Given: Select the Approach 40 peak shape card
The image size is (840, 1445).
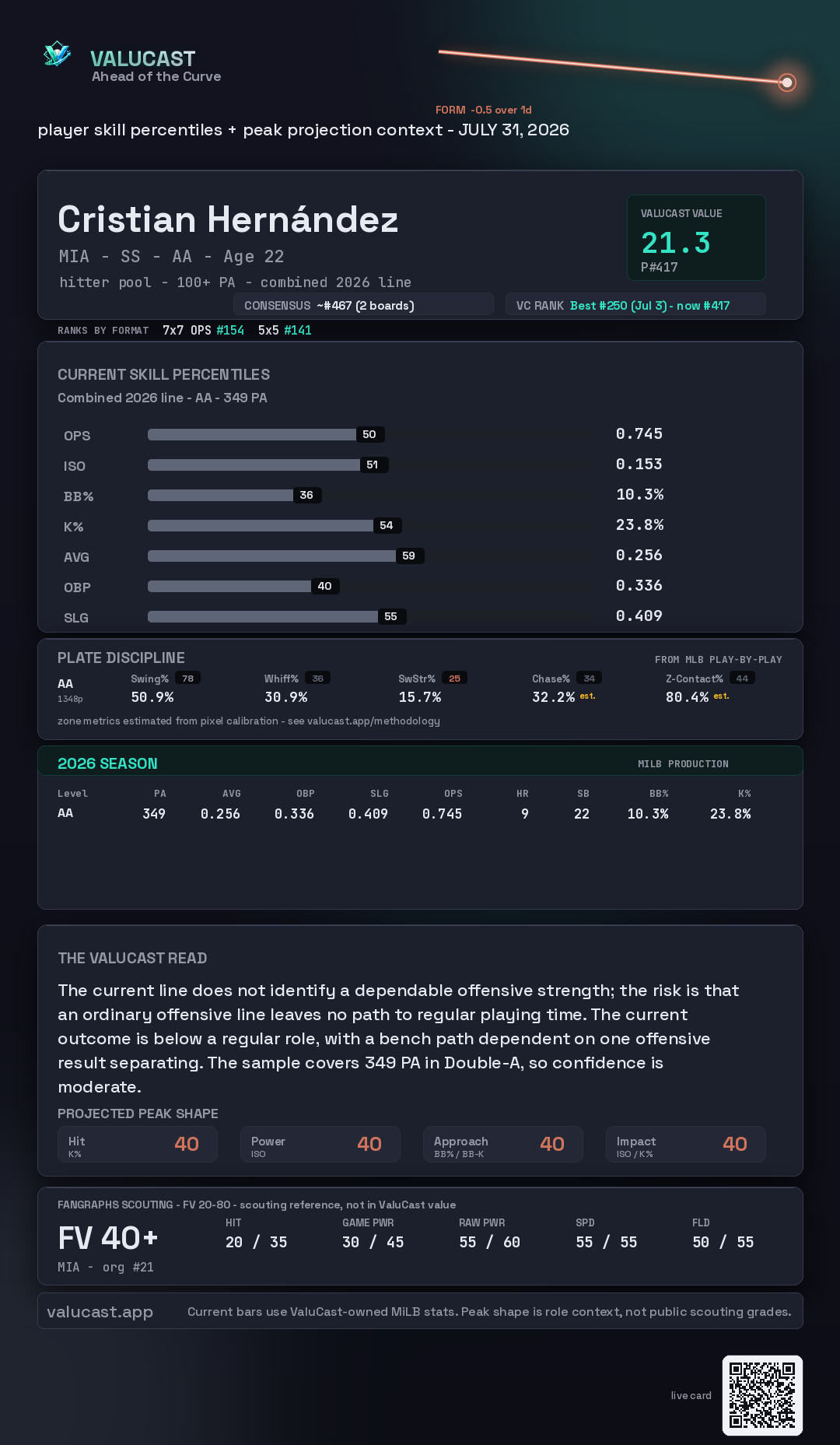Looking at the screenshot, I should pyautogui.click(x=503, y=1145).
